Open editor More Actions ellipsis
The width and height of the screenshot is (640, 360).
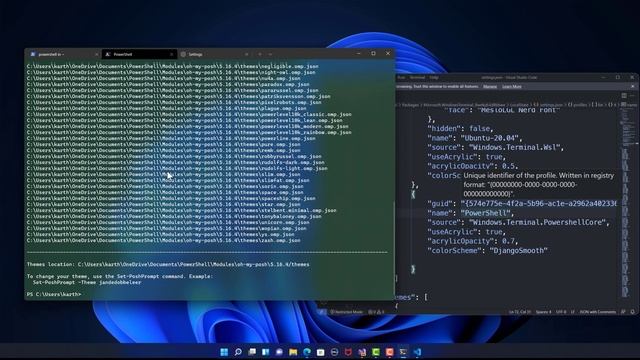pyautogui.click(x=632, y=96)
